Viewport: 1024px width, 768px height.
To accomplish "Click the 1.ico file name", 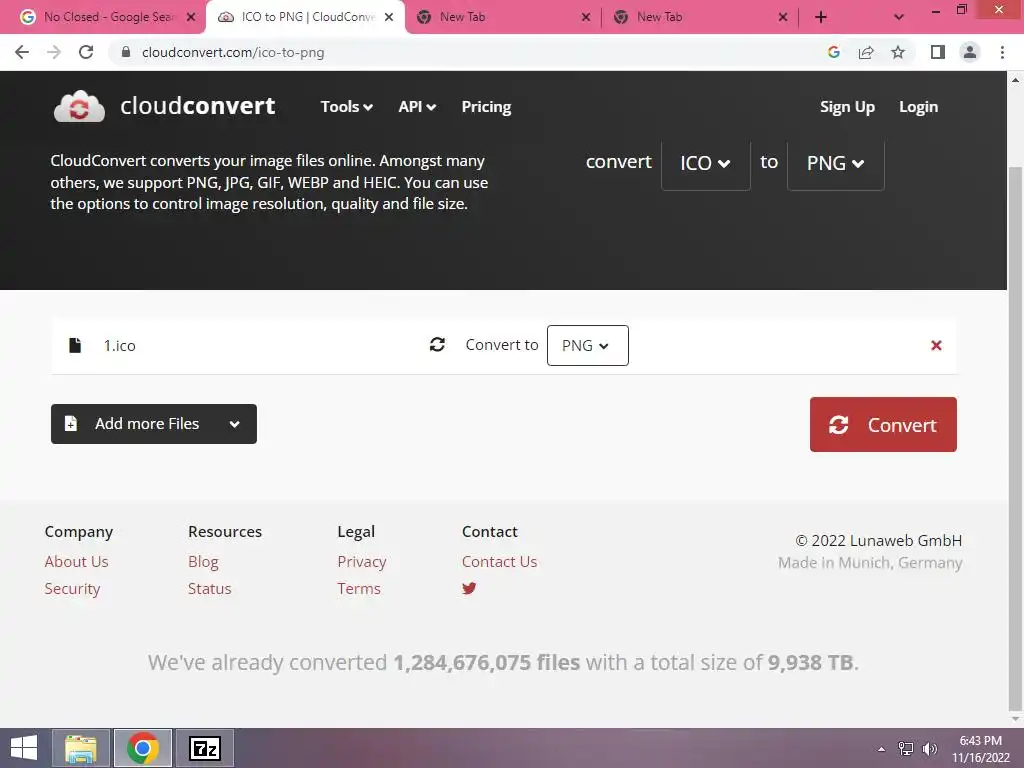I will click(x=120, y=345).
